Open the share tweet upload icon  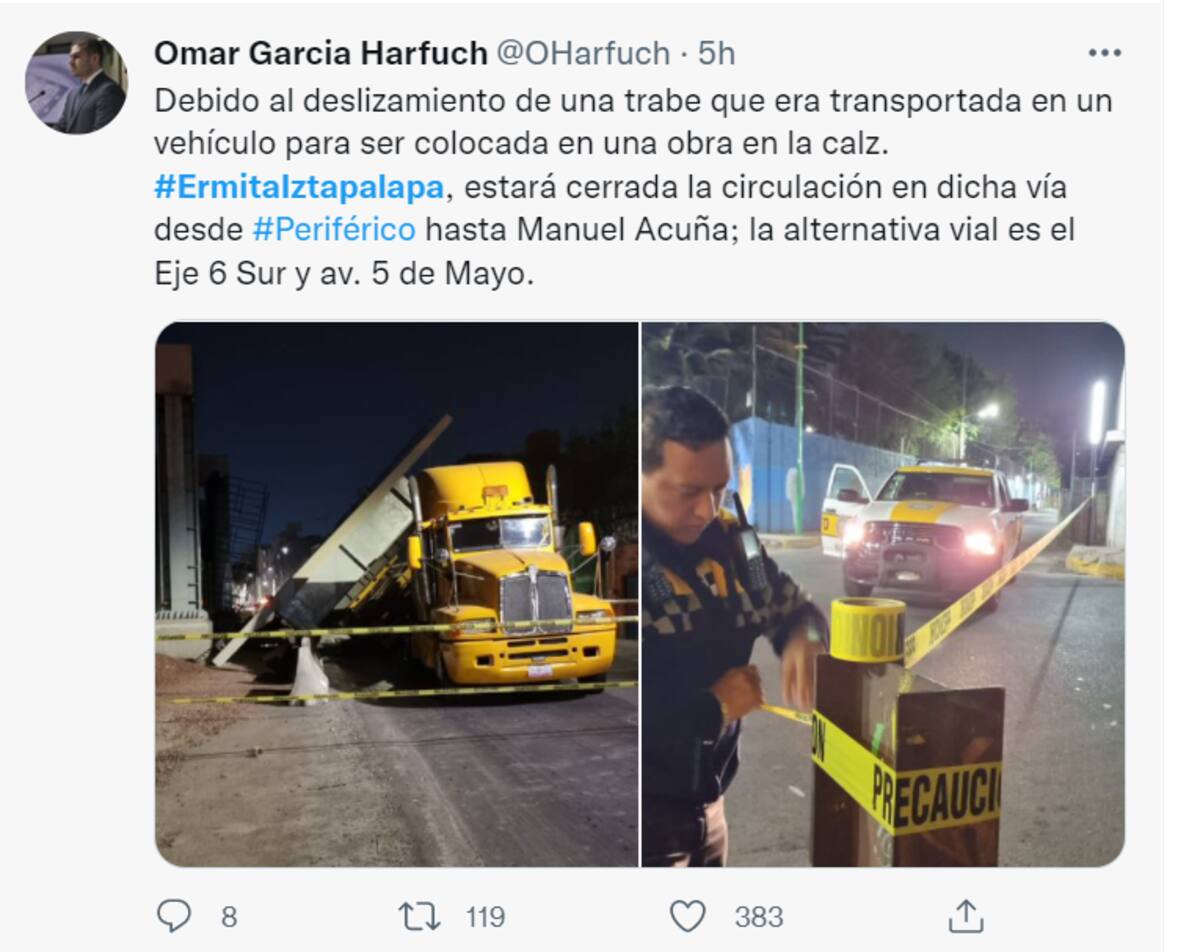pos(964,915)
